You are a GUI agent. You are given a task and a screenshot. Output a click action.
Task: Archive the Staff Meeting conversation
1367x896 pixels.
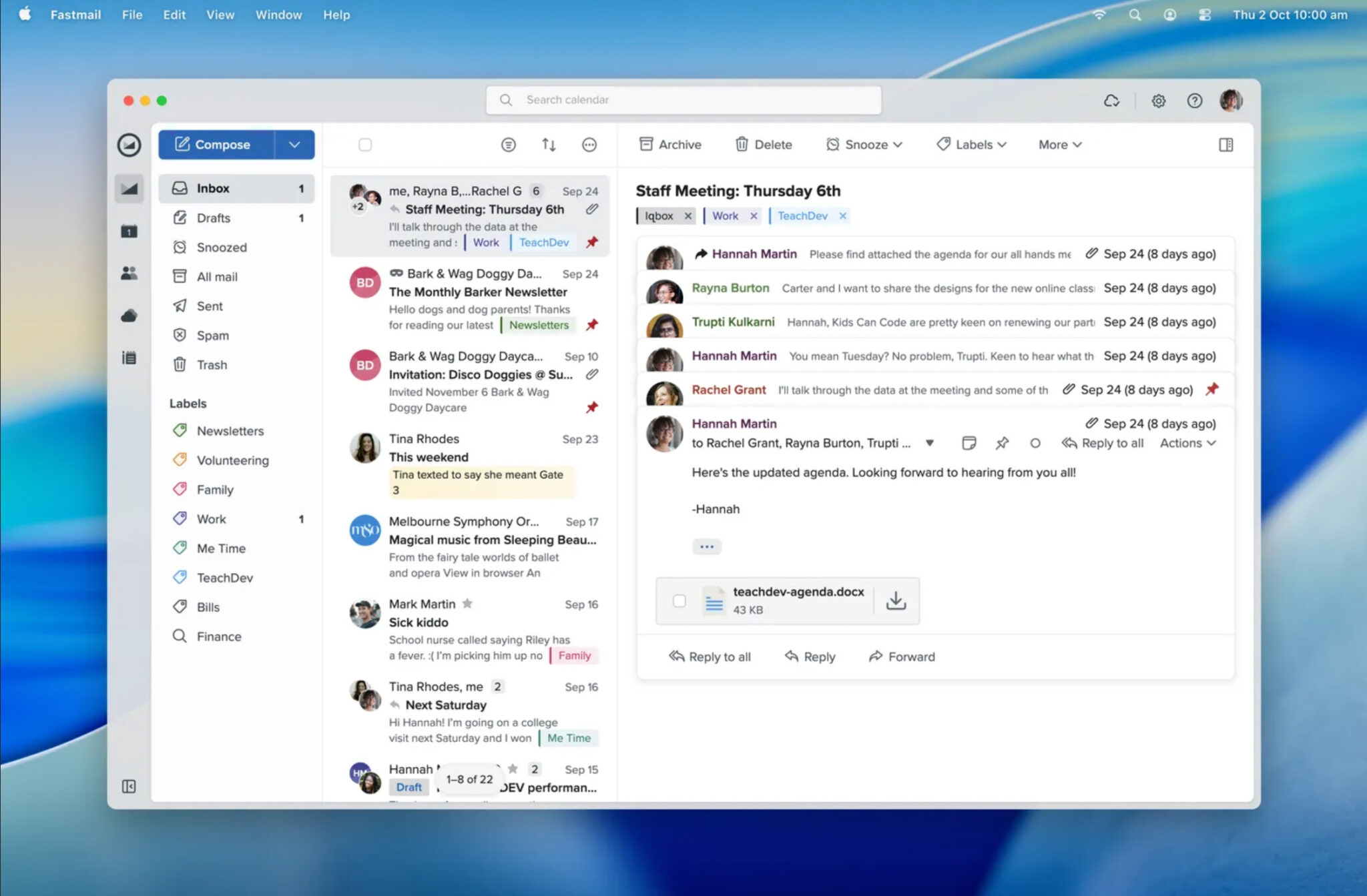[669, 144]
